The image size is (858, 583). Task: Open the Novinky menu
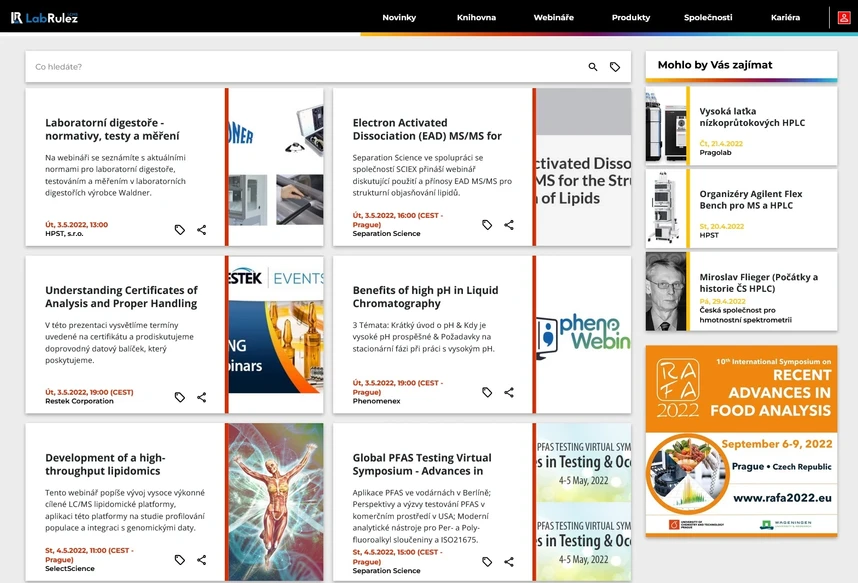click(x=399, y=18)
